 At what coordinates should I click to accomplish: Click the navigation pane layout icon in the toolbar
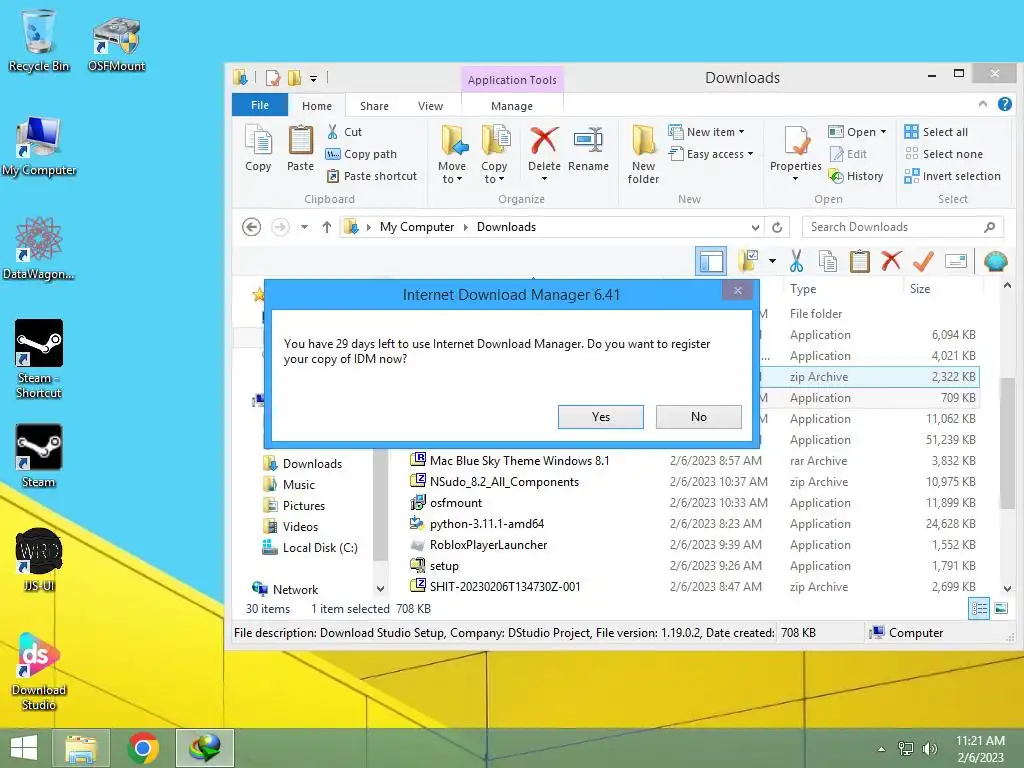pyautogui.click(x=711, y=261)
